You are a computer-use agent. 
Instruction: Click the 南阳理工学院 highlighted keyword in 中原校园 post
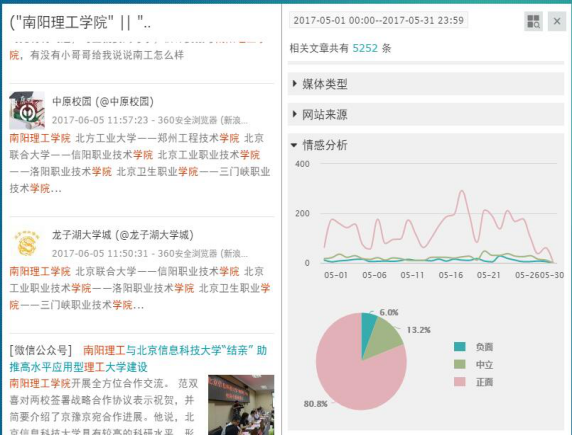(x=40, y=138)
